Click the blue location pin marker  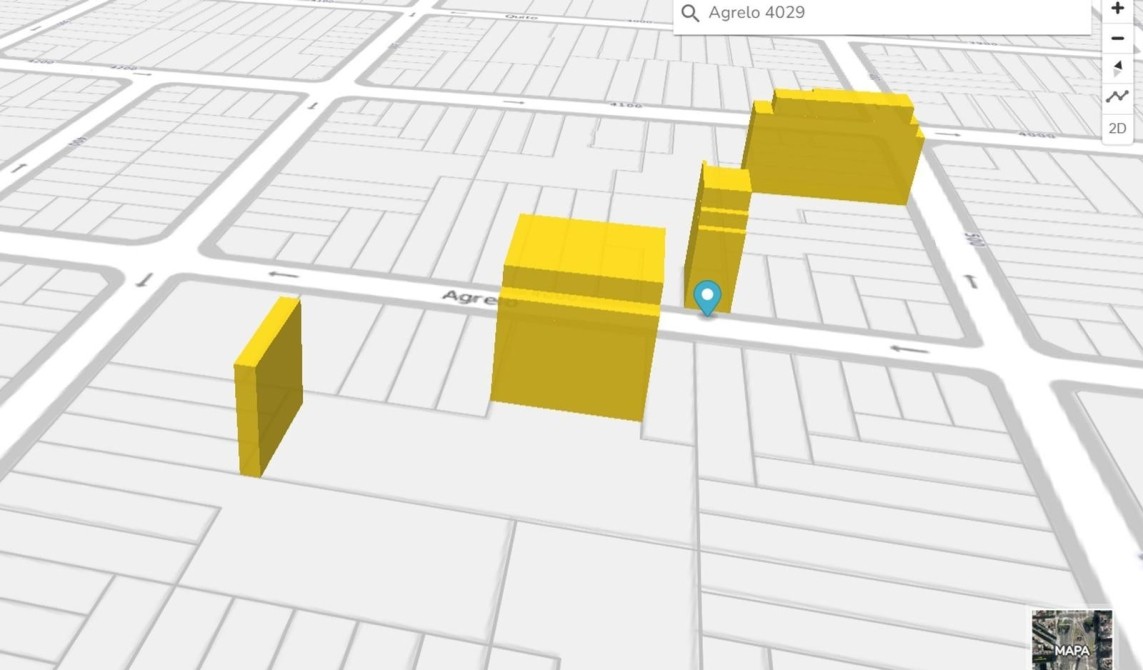(x=708, y=297)
